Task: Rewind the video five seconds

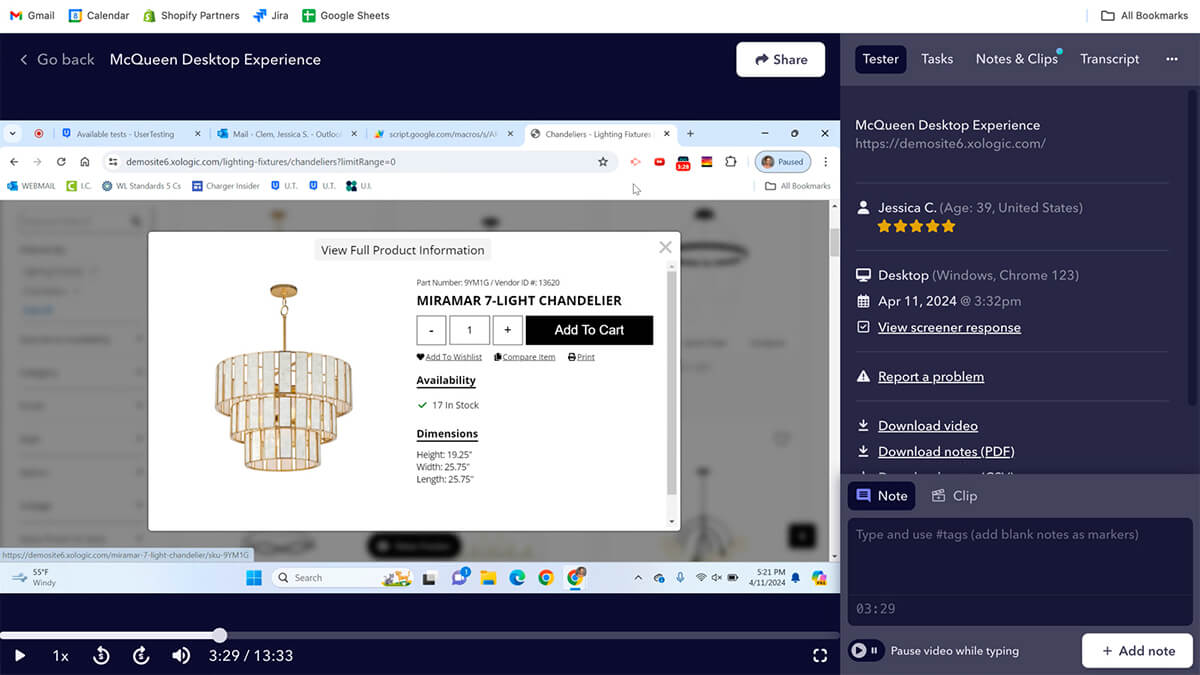Action: [x=101, y=656]
